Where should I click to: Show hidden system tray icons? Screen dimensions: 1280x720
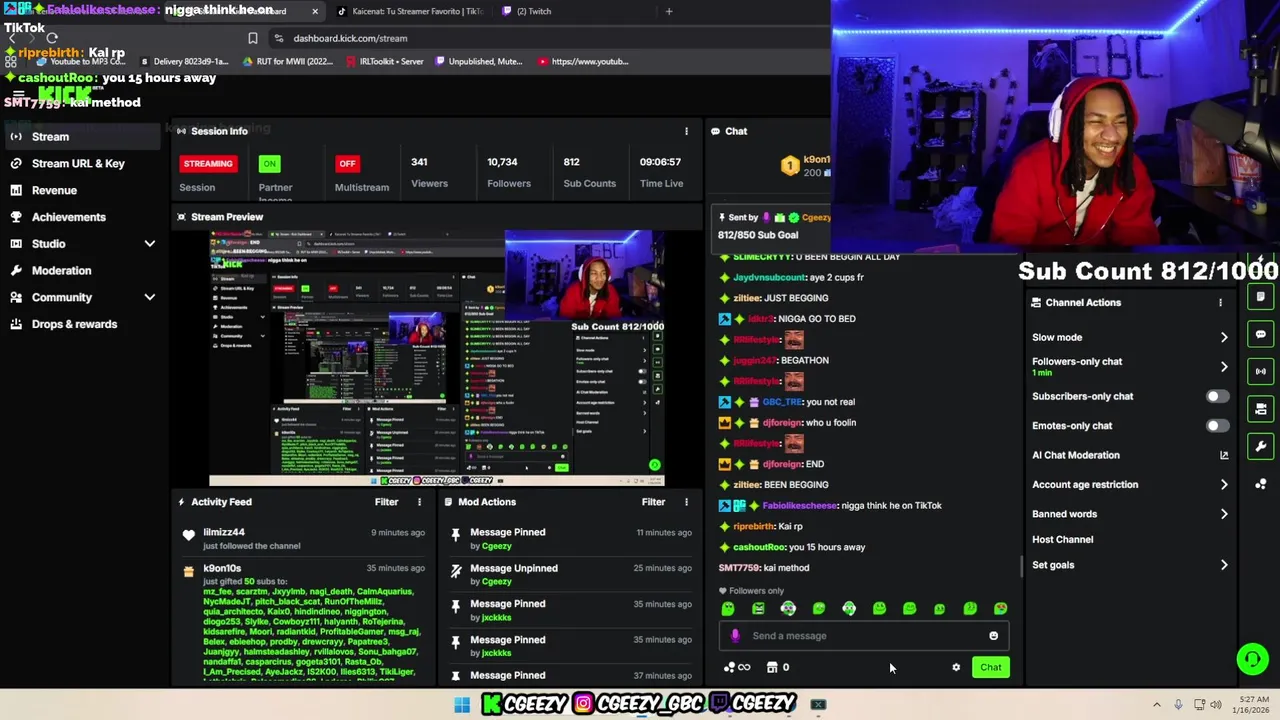coord(1157,705)
